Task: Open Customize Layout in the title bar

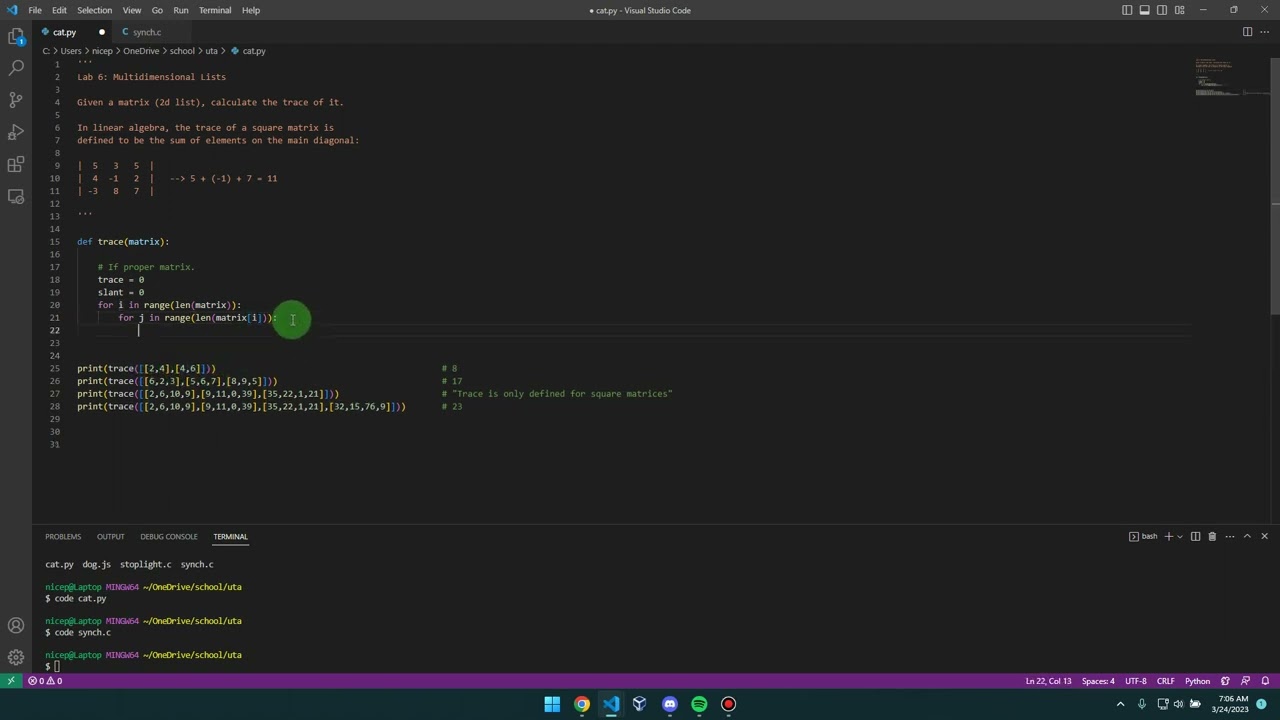Action: 1179,10
